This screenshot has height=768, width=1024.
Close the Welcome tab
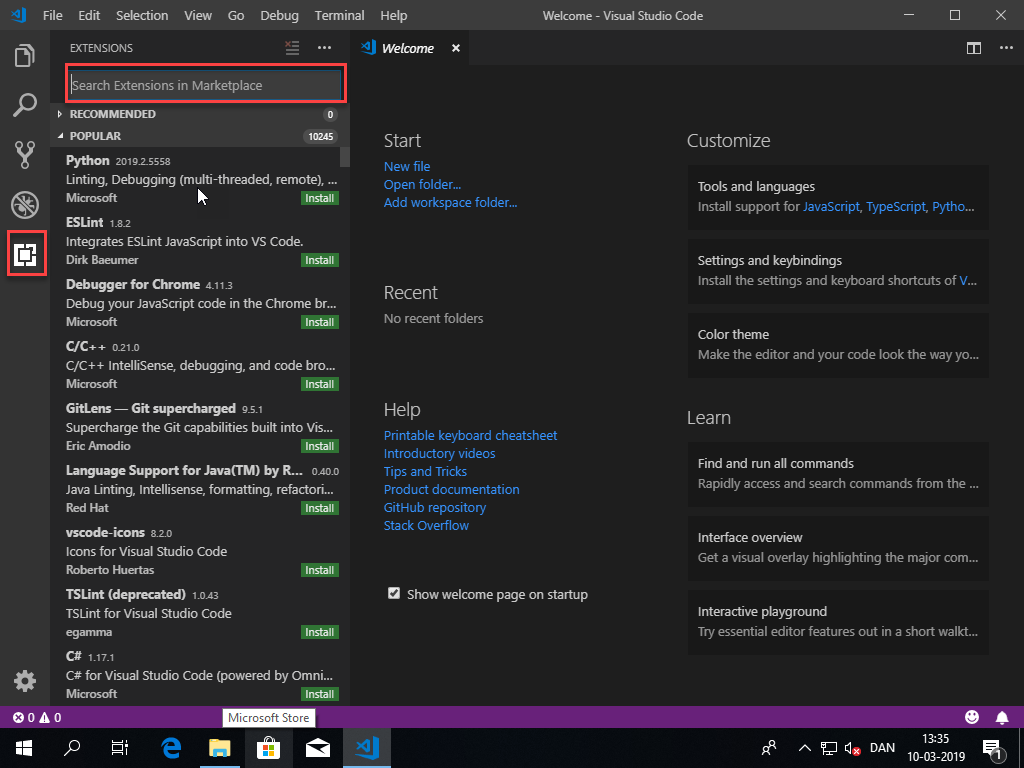[x=456, y=48]
